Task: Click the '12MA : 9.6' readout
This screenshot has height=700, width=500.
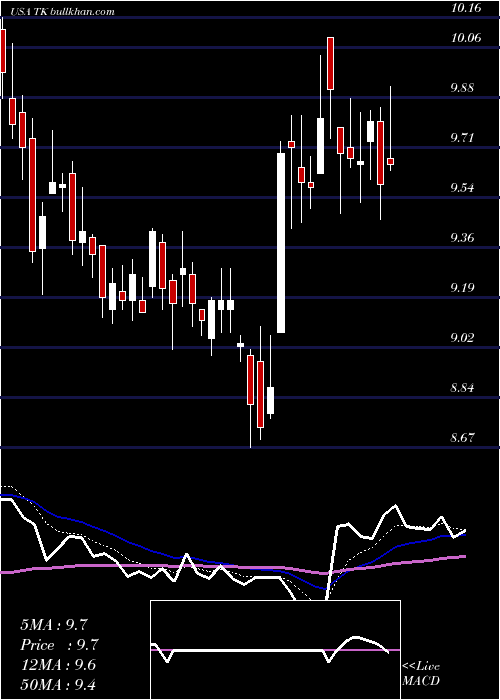Action: pos(58,665)
